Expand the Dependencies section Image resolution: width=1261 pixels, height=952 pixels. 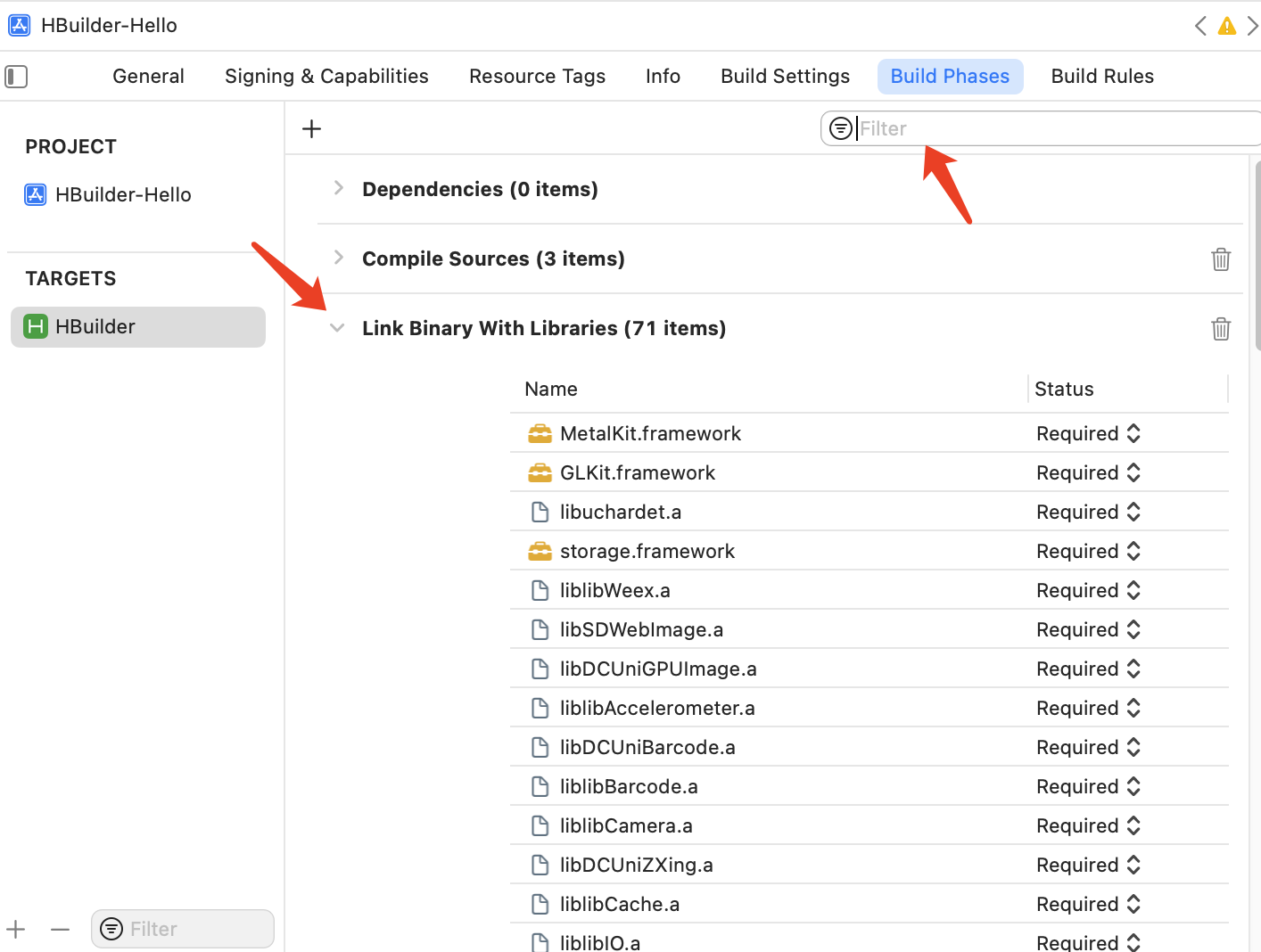click(x=338, y=188)
